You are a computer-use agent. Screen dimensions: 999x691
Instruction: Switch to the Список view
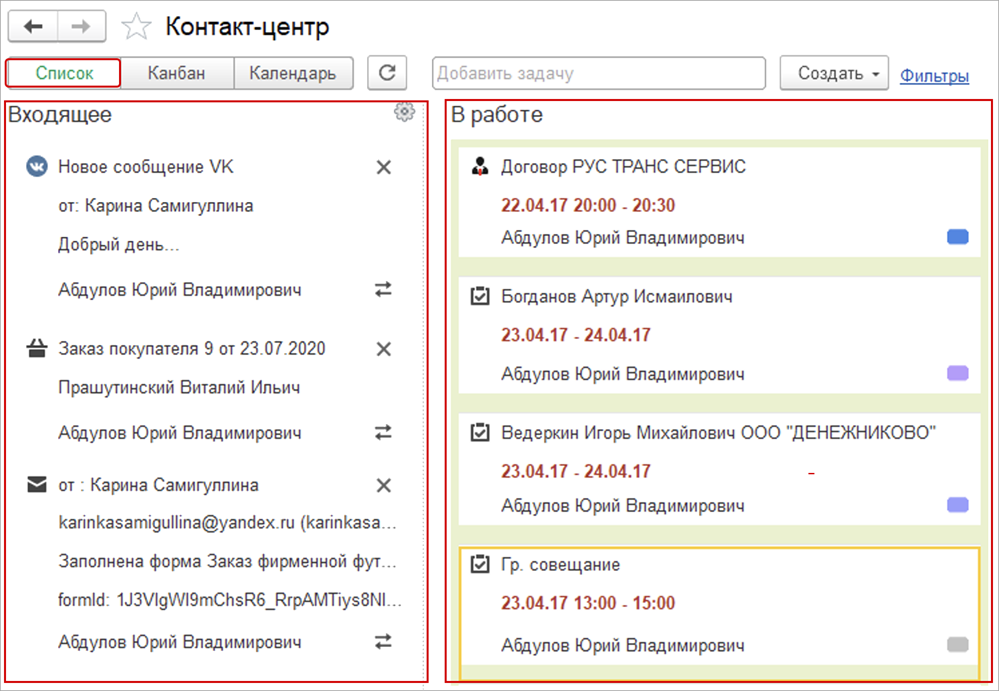64,73
